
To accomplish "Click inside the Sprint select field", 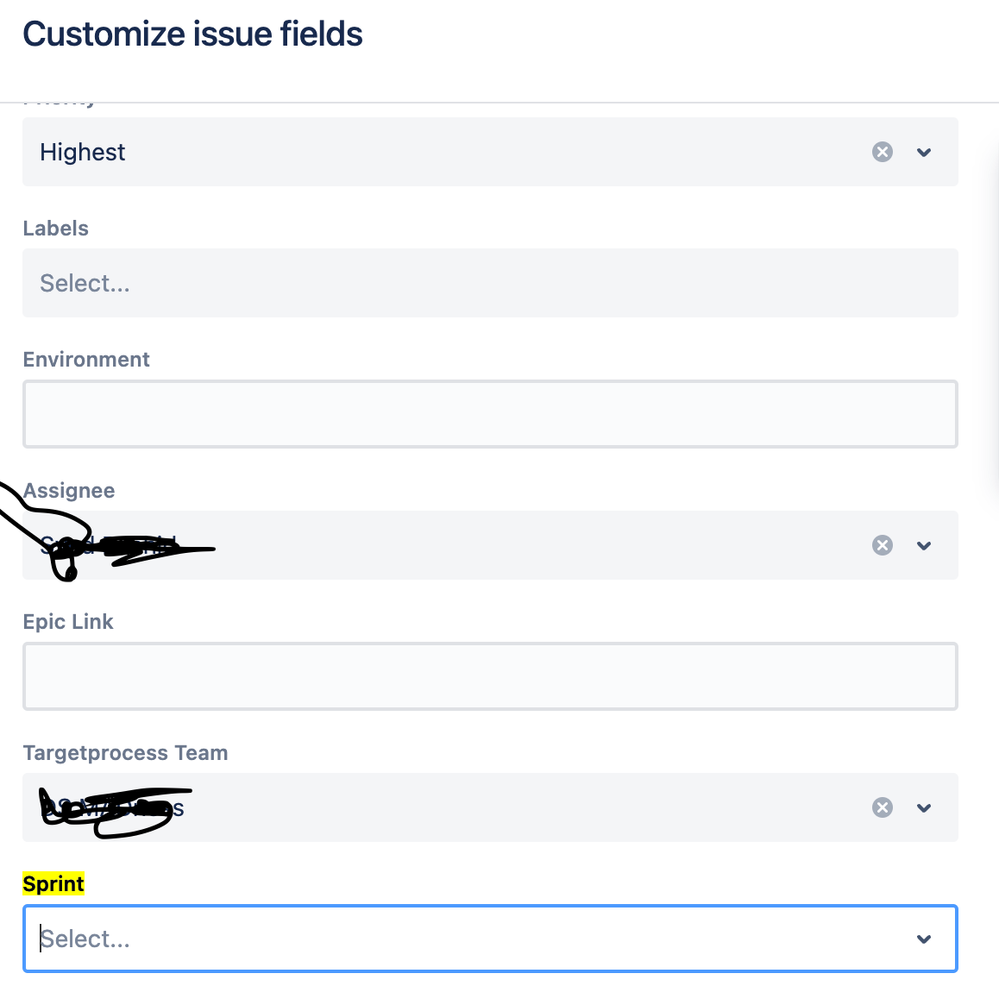I will tap(490, 938).
